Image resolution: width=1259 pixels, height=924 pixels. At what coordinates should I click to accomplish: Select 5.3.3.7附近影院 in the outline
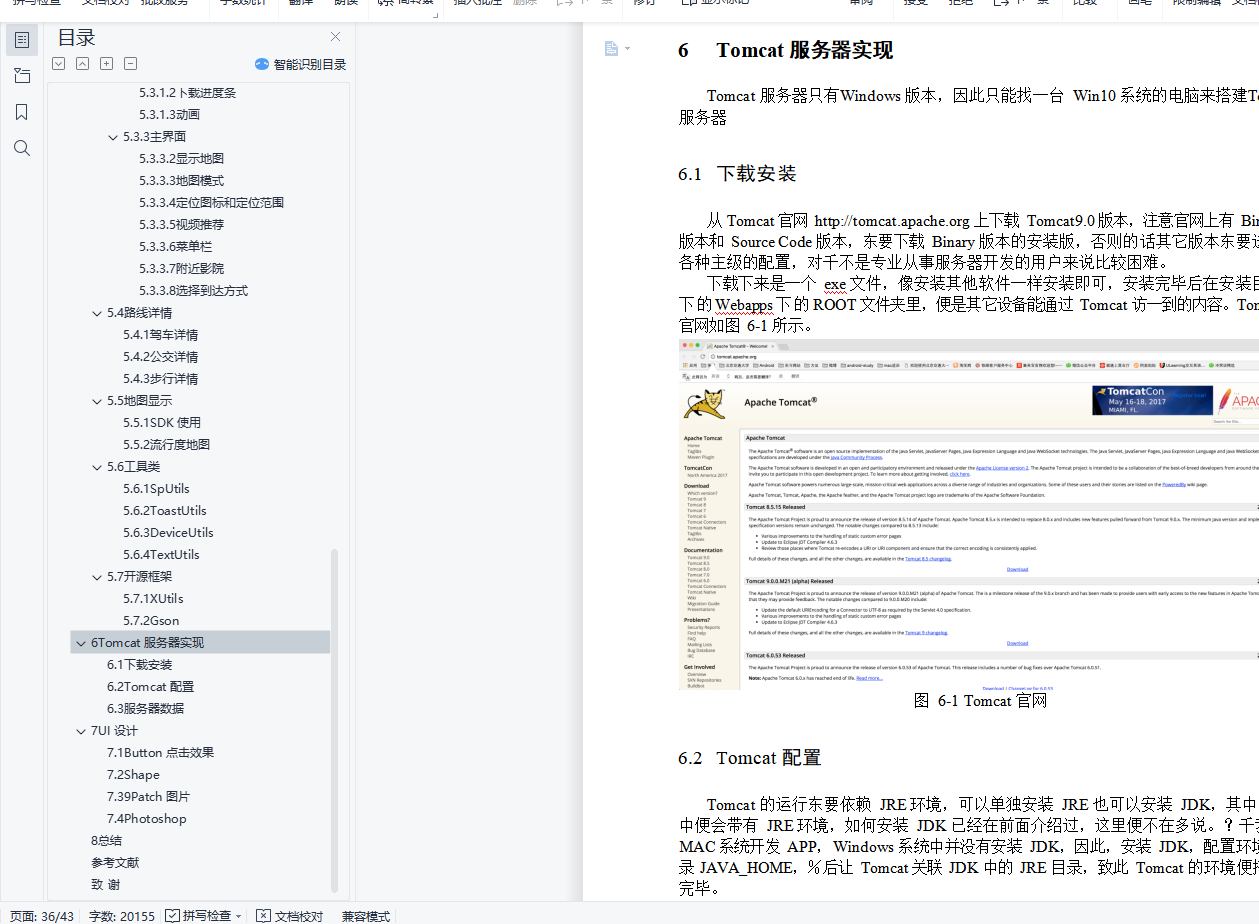(181, 269)
